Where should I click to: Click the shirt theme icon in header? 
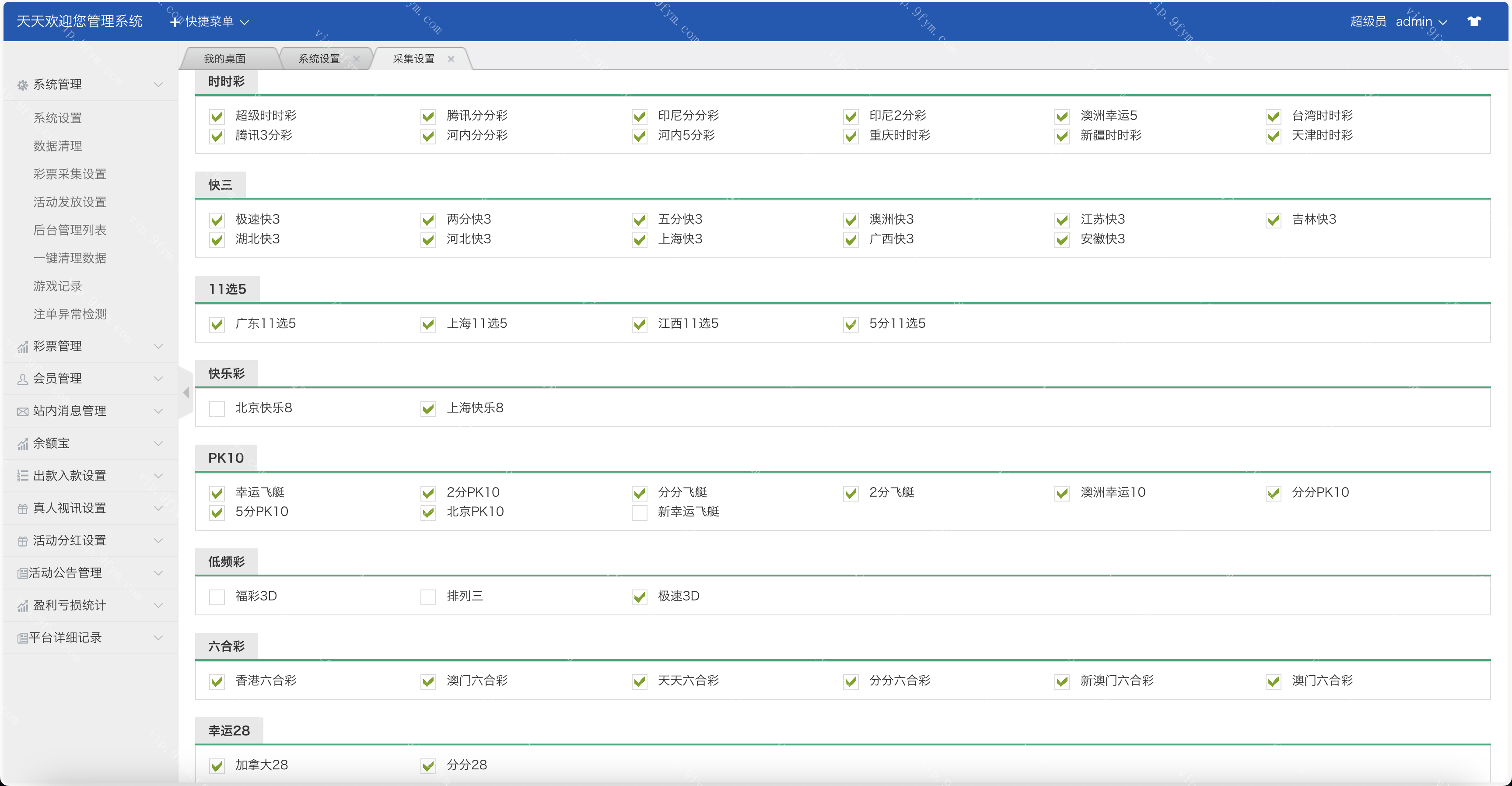pyautogui.click(x=1474, y=22)
